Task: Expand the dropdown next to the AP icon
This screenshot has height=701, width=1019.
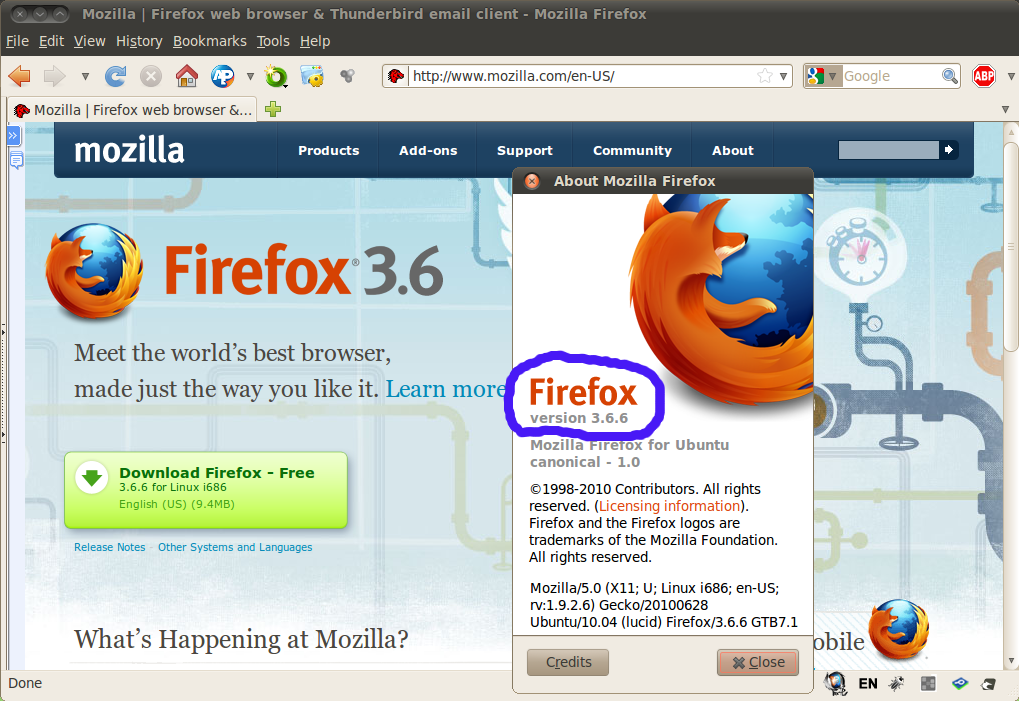Action: pos(250,77)
